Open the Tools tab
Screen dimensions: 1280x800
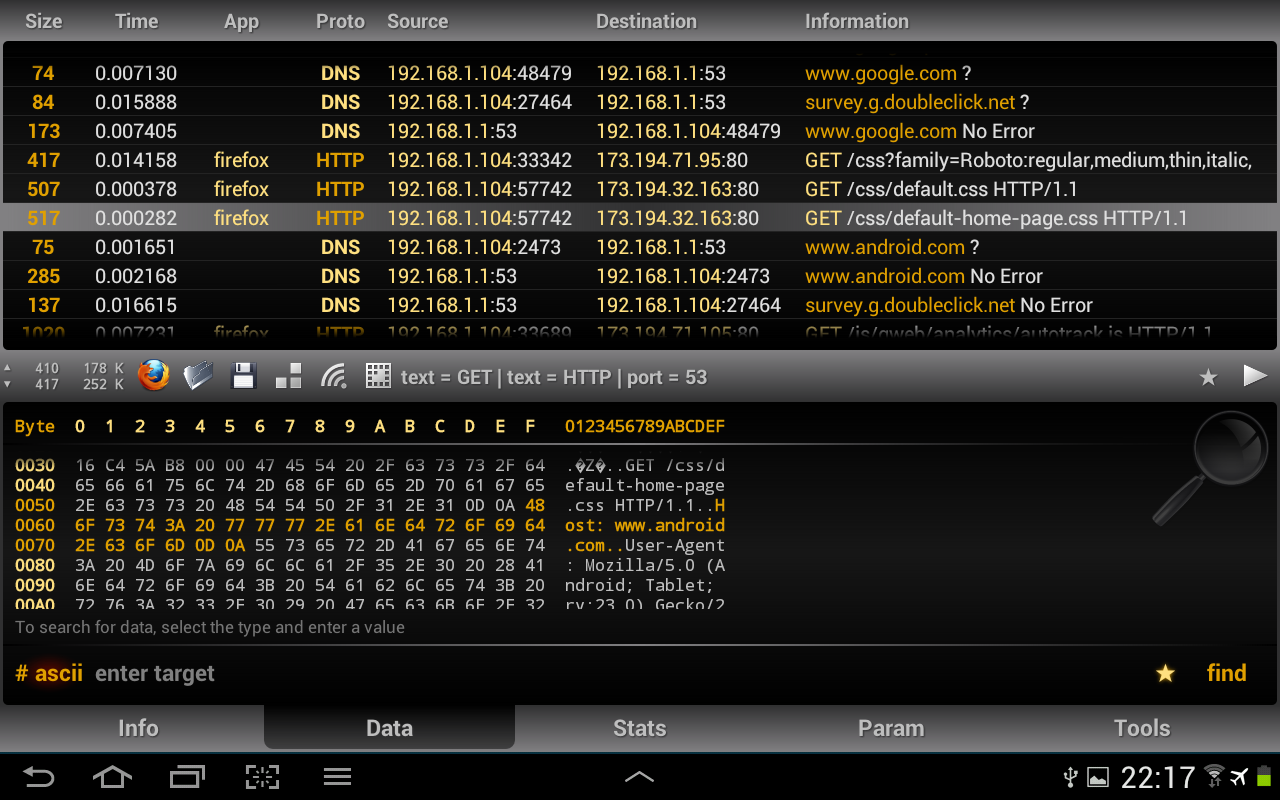[1142, 728]
